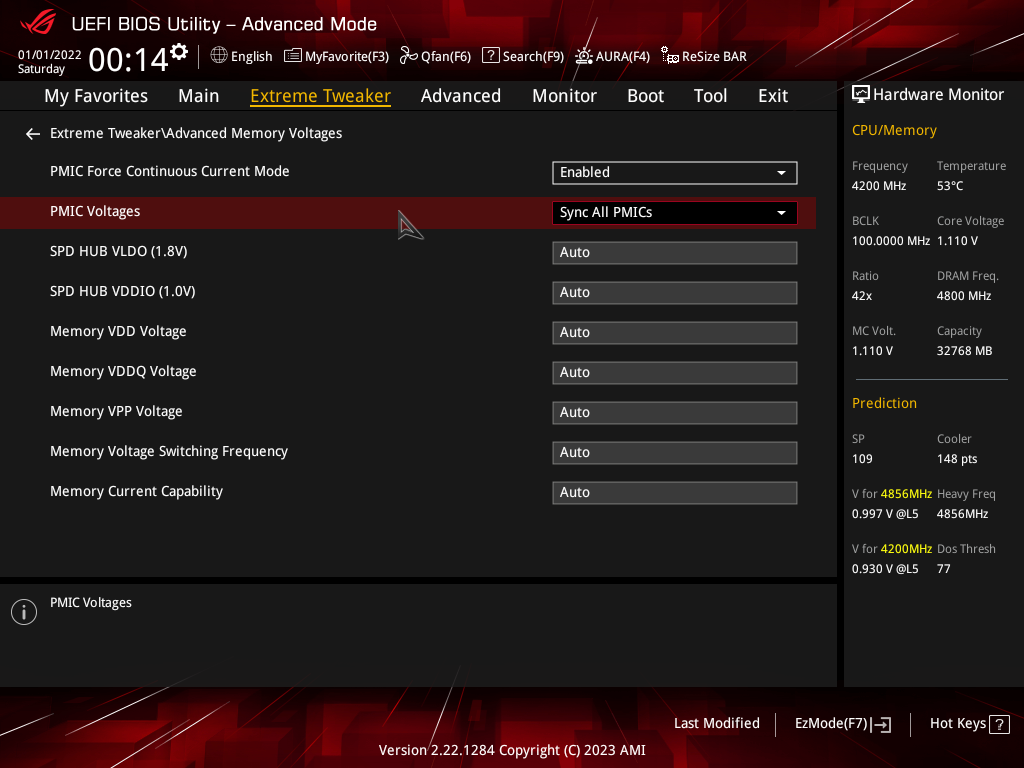Image resolution: width=1024 pixels, height=768 pixels.
Task: Select Memory Voltage Switching Frequency label
Action: [x=169, y=451]
